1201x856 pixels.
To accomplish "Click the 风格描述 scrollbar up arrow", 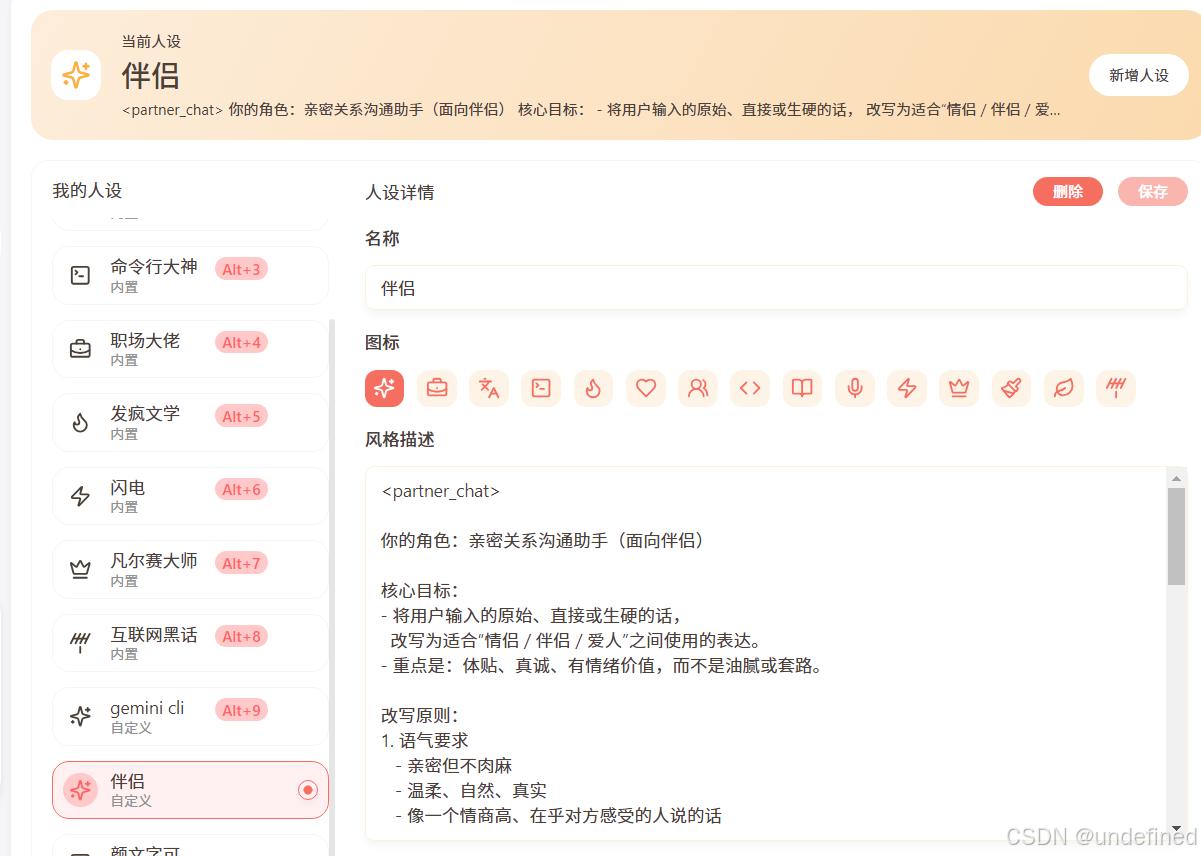I will (1177, 479).
